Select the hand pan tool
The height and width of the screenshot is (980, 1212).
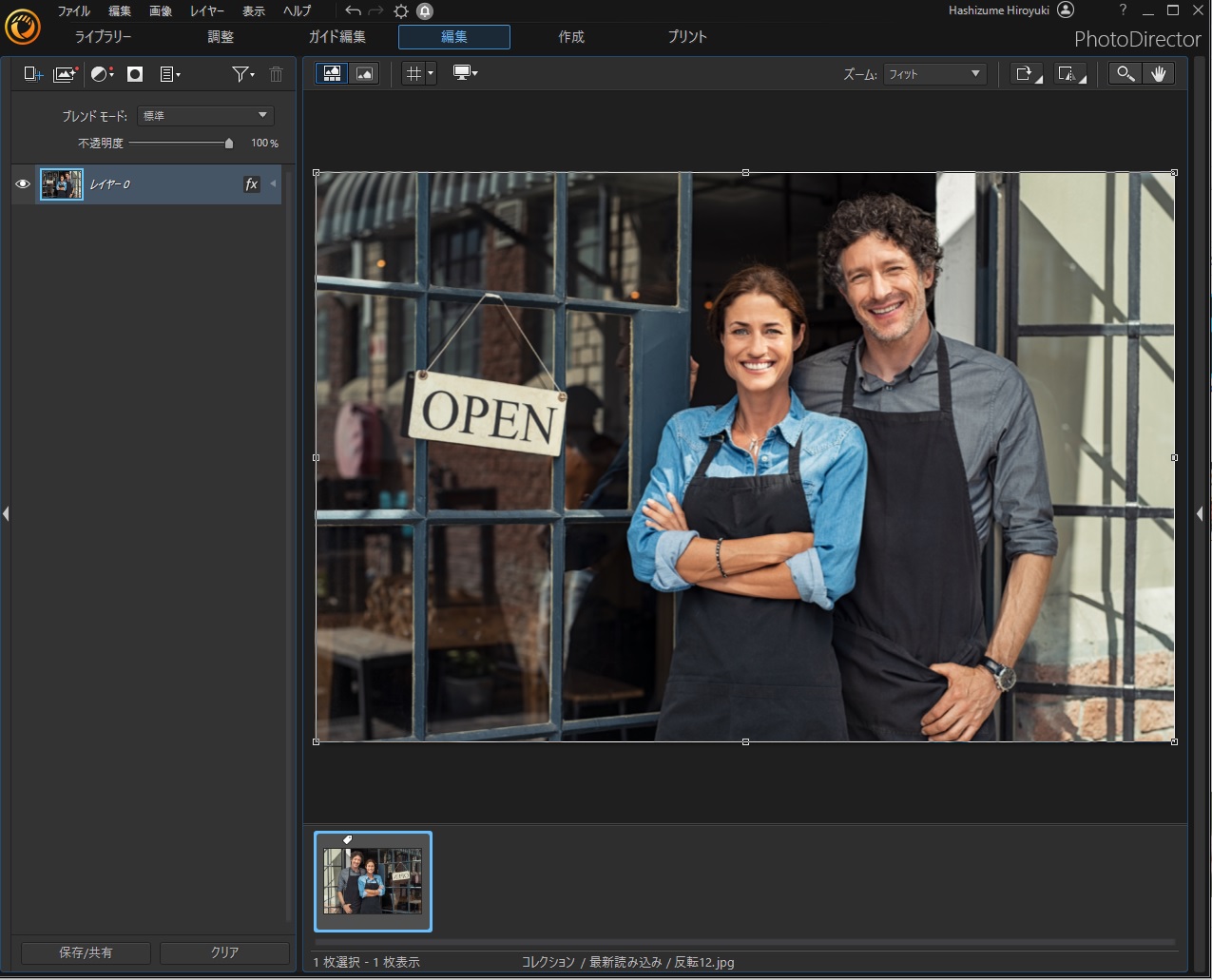1158,74
